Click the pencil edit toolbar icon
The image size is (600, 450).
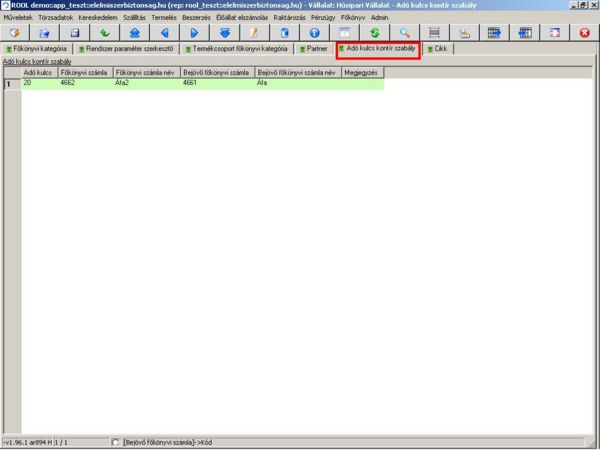click(x=254, y=33)
